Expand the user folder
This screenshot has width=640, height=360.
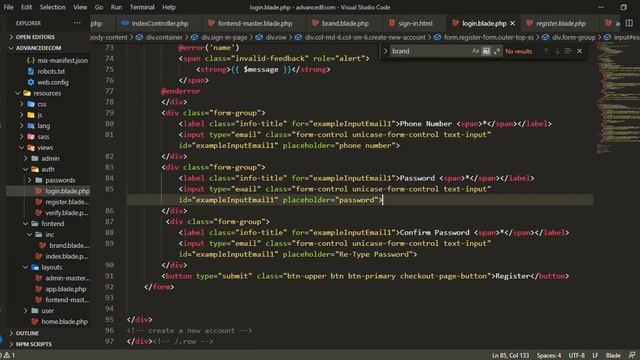tap(48, 311)
